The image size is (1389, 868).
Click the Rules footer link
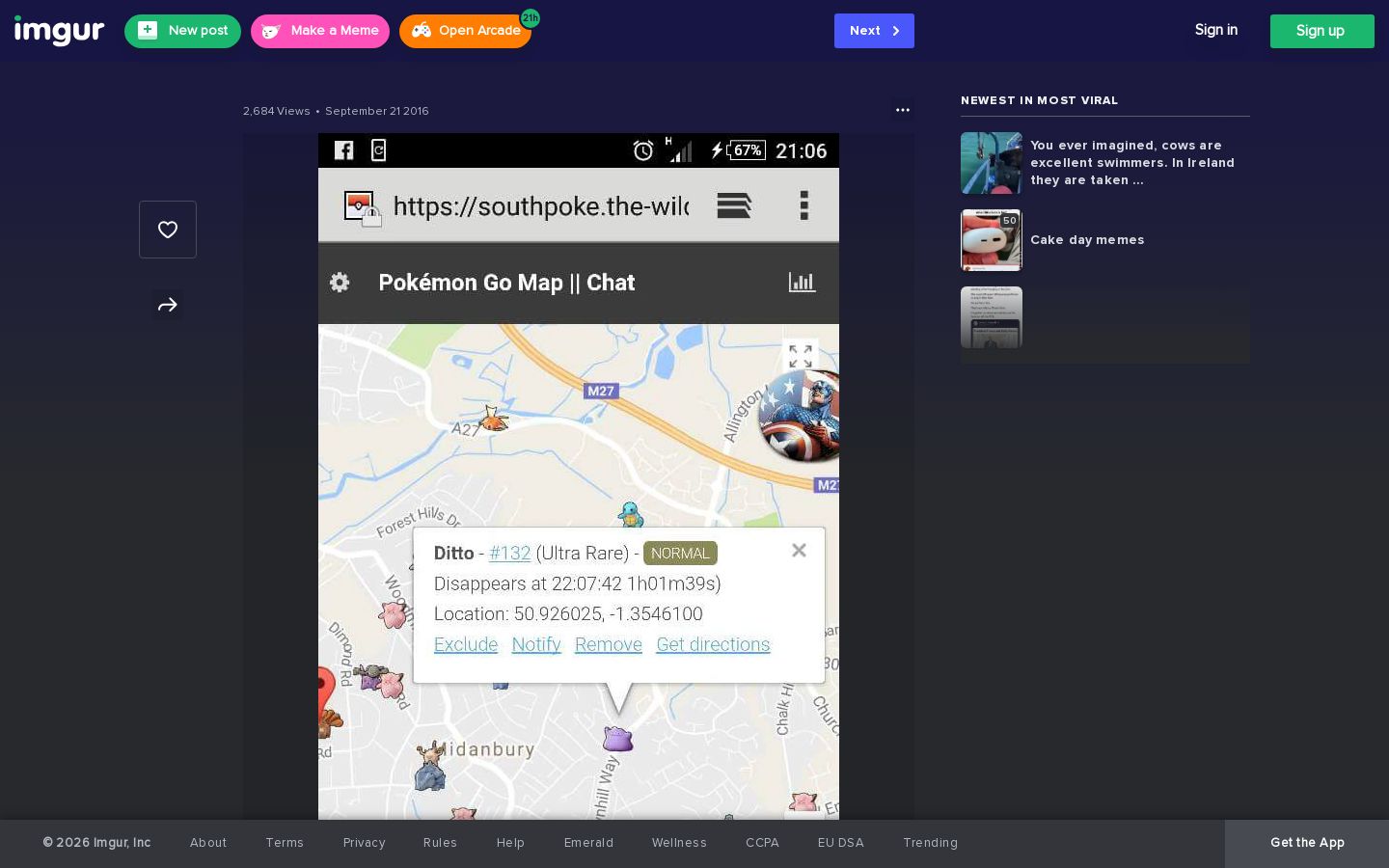(x=440, y=843)
